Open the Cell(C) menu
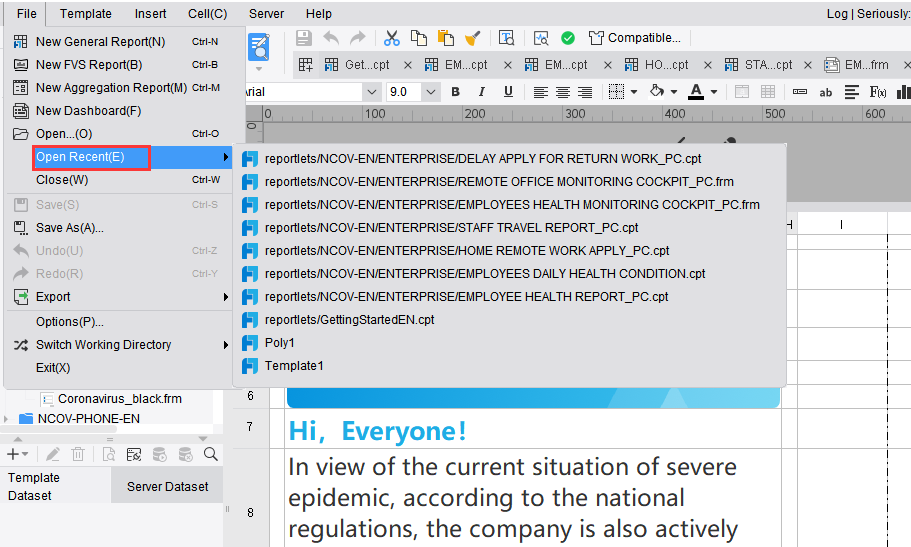 (x=207, y=13)
